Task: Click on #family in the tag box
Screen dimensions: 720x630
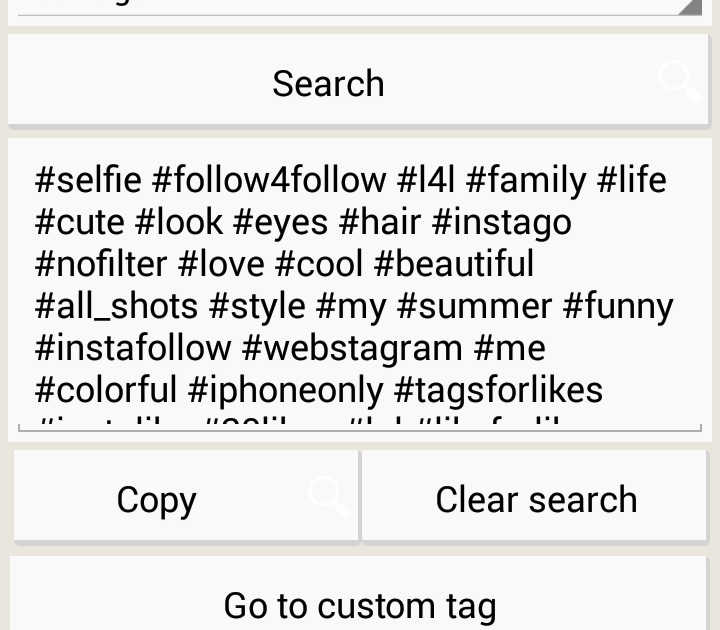Action: pos(526,180)
